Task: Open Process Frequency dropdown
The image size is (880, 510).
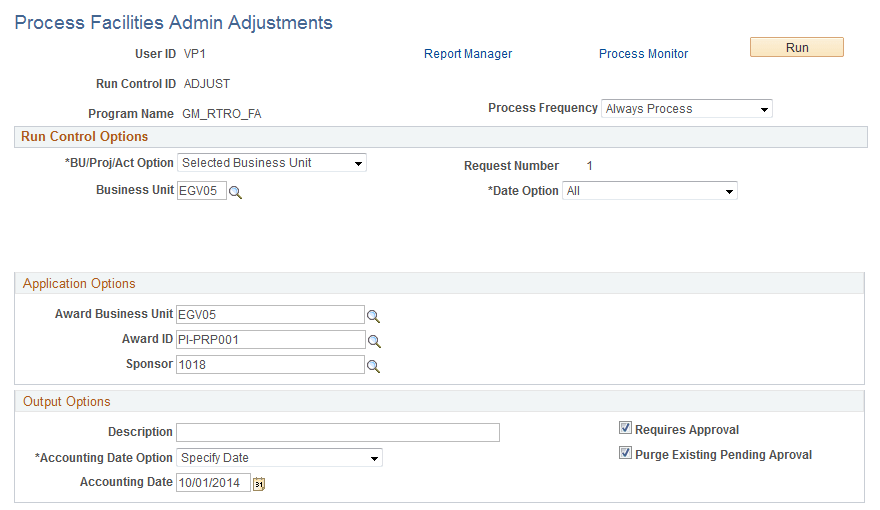Action: tap(687, 109)
